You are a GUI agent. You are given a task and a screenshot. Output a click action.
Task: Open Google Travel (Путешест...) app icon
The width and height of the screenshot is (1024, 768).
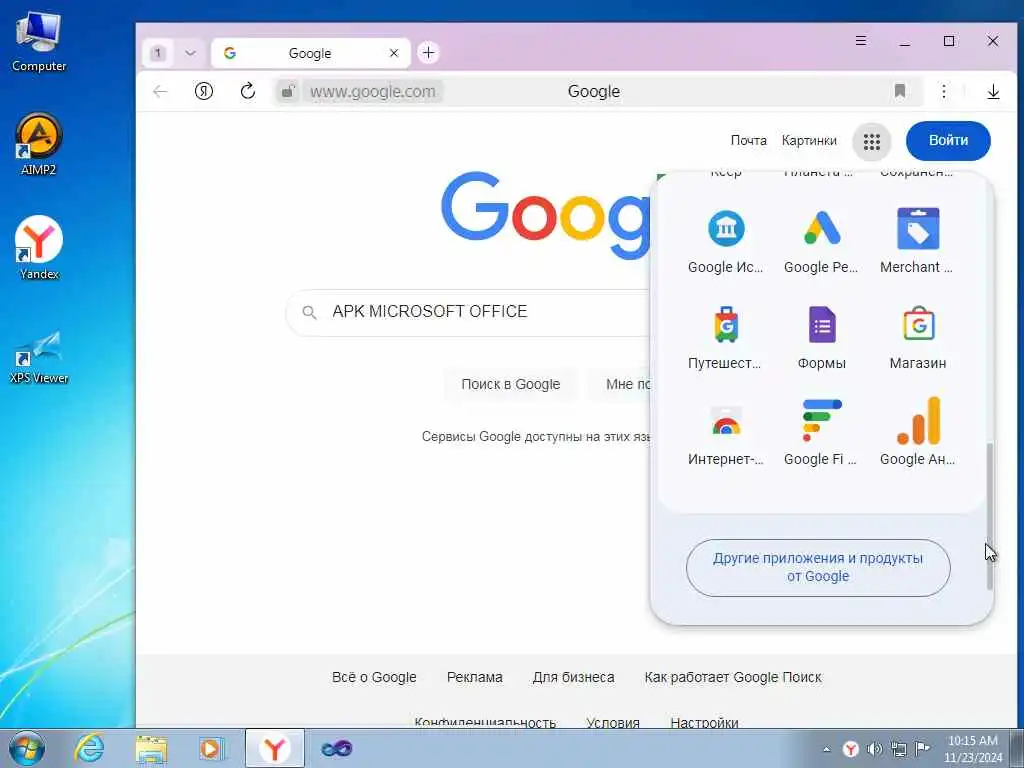(726, 325)
